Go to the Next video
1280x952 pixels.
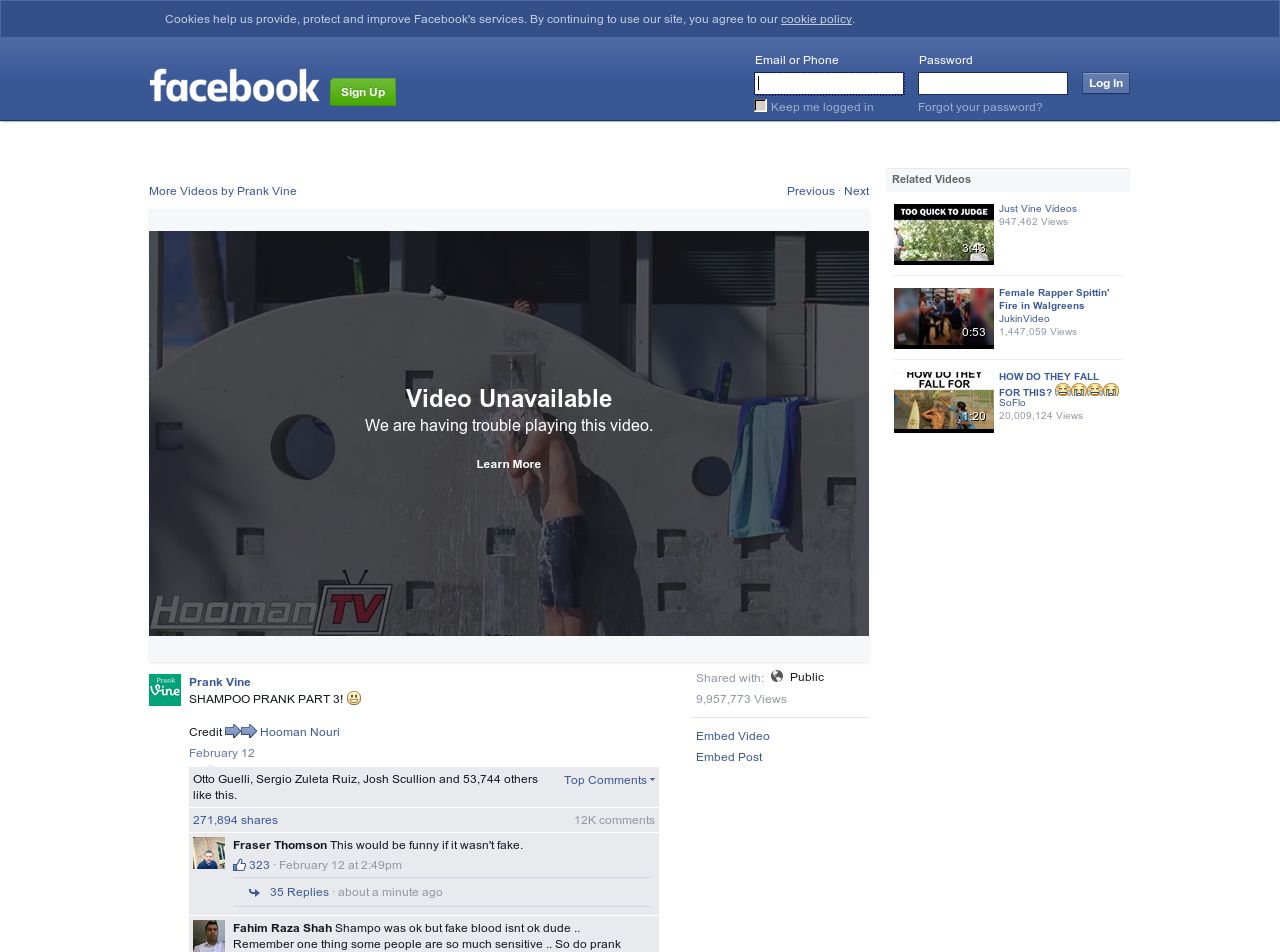857,191
